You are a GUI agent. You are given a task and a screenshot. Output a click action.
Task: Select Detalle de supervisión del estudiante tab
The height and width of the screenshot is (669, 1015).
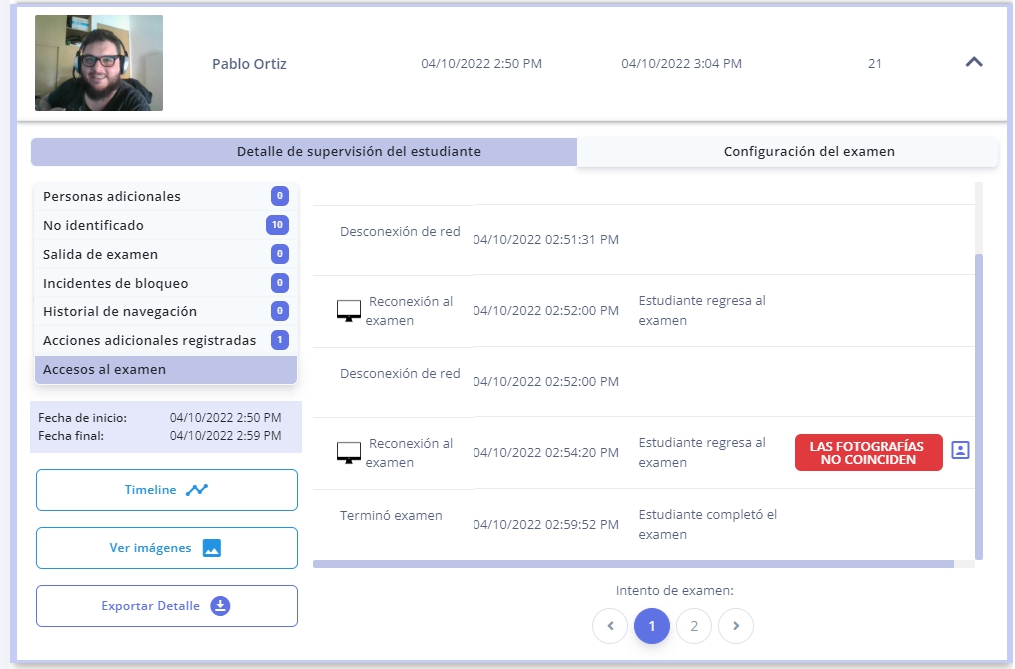(358, 152)
